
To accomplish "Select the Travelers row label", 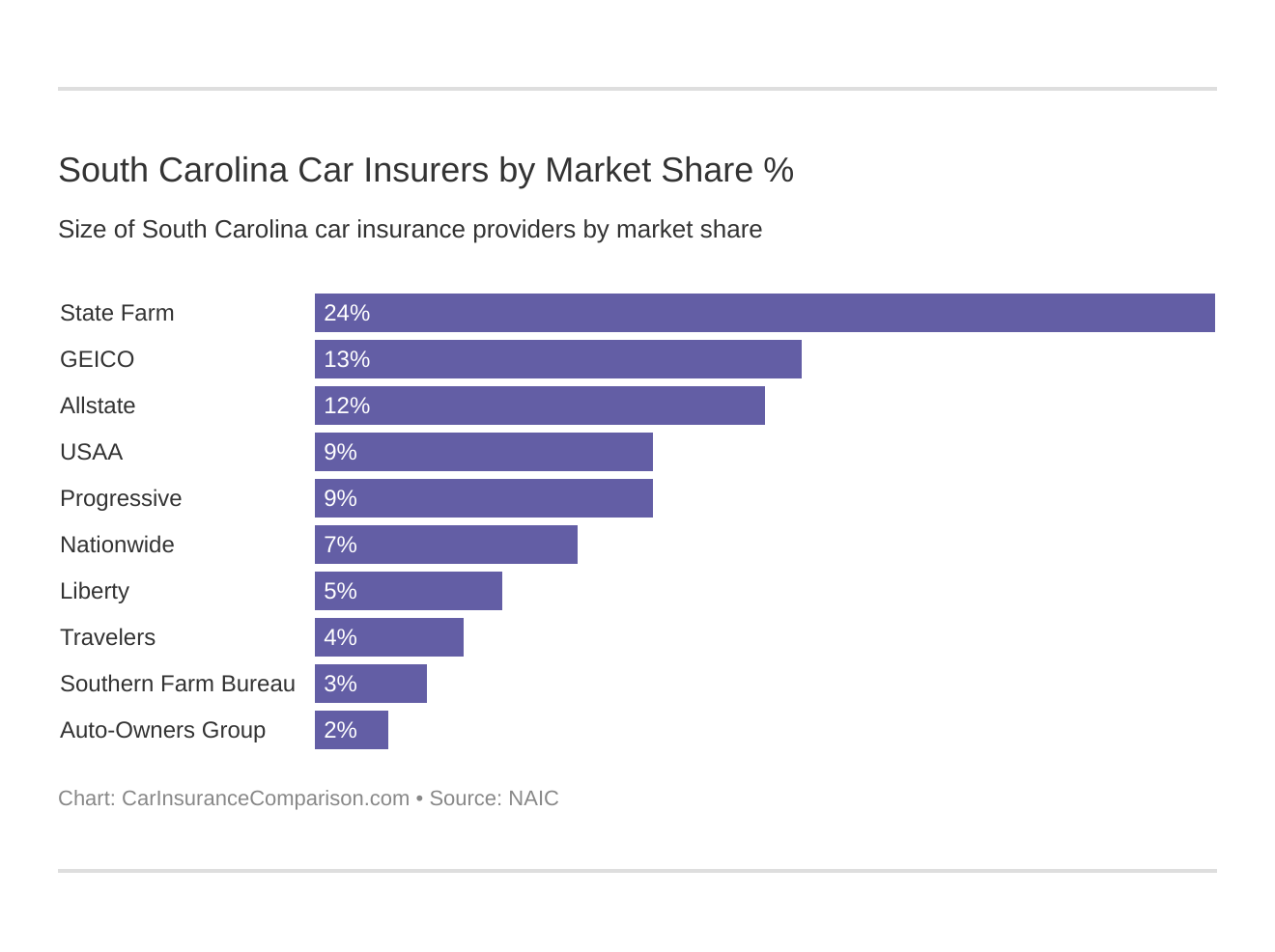I will pos(107,637).
